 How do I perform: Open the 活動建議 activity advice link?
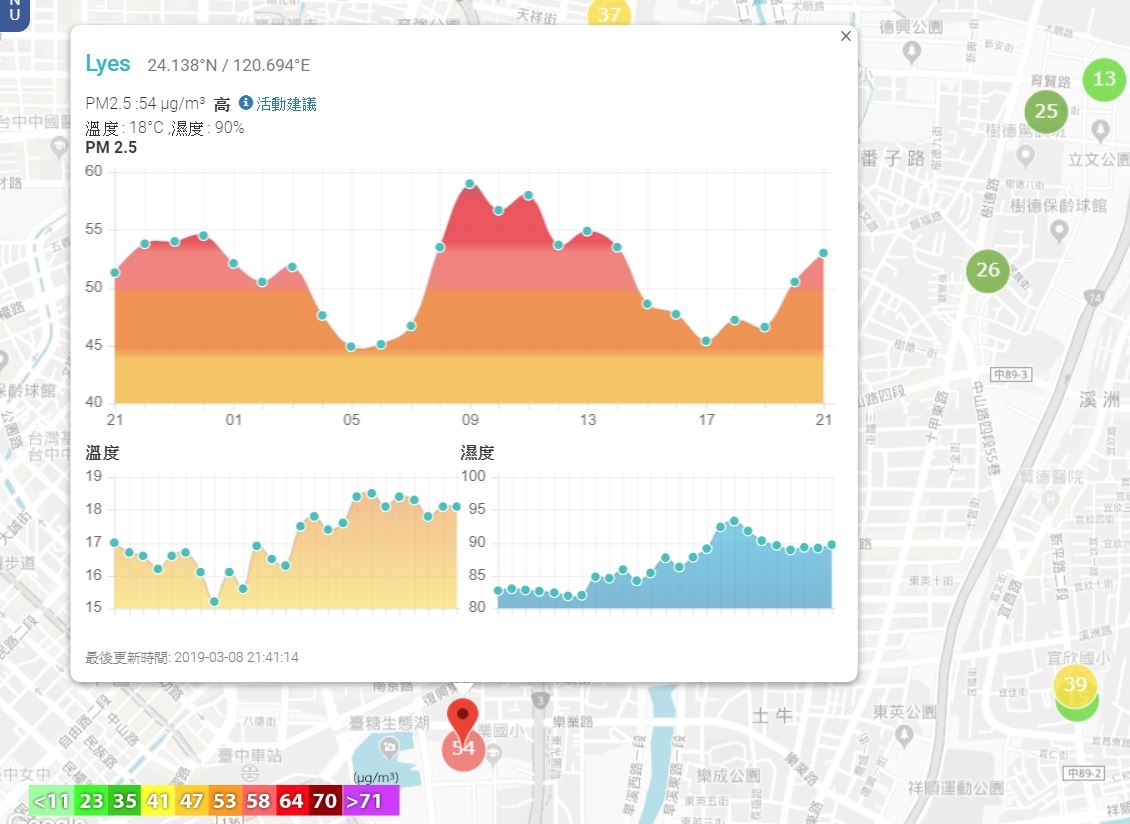tap(286, 104)
